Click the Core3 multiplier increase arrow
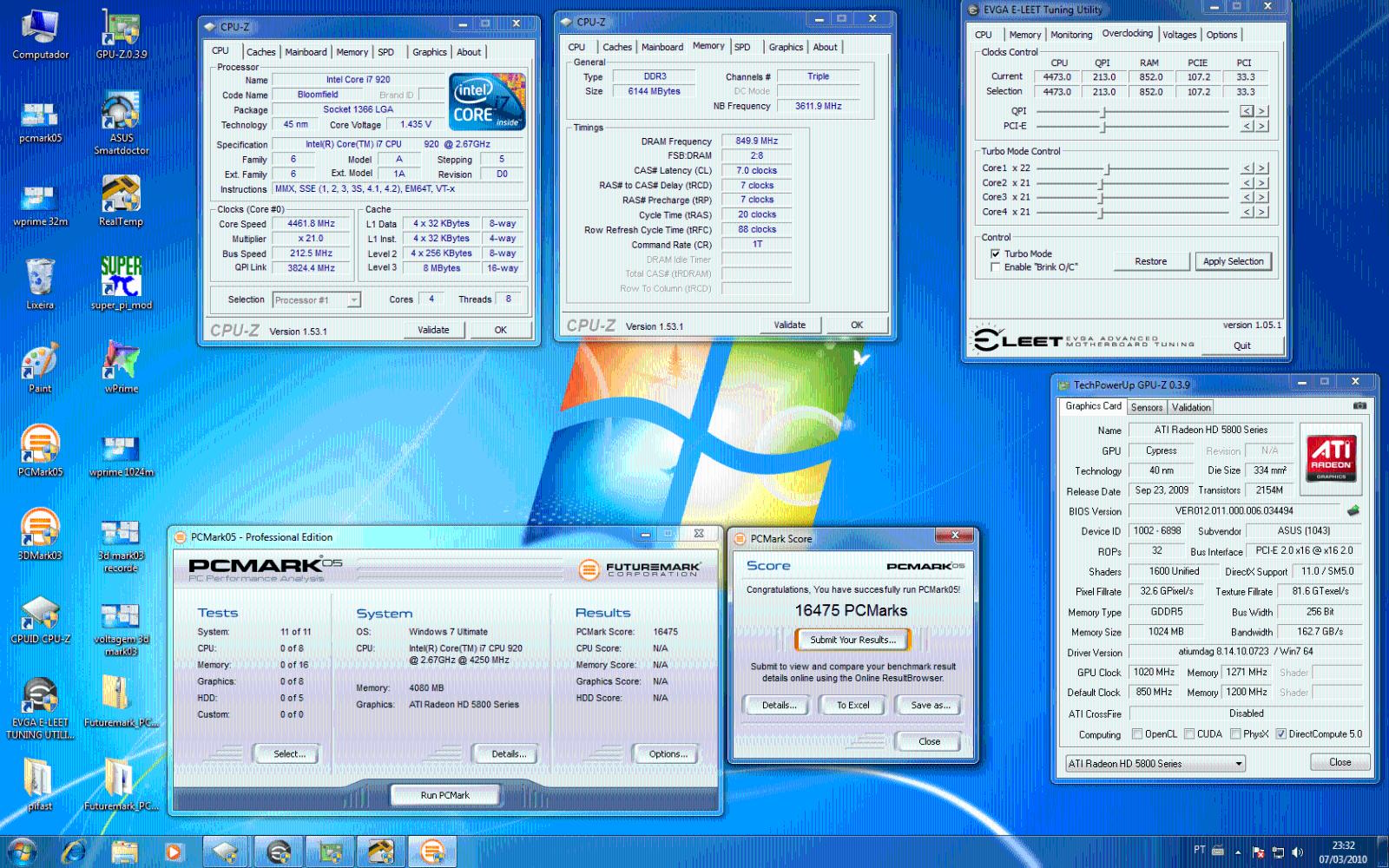 tap(1262, 197)
